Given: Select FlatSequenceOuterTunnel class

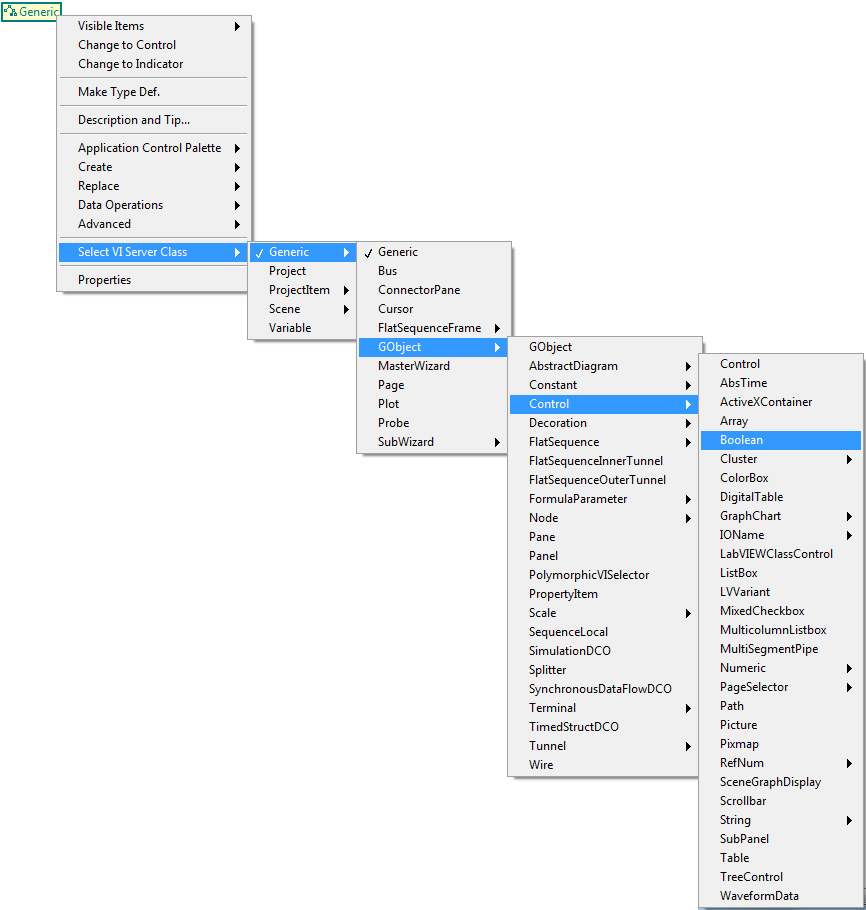Looking at the screenshot, I should [604, 480].
